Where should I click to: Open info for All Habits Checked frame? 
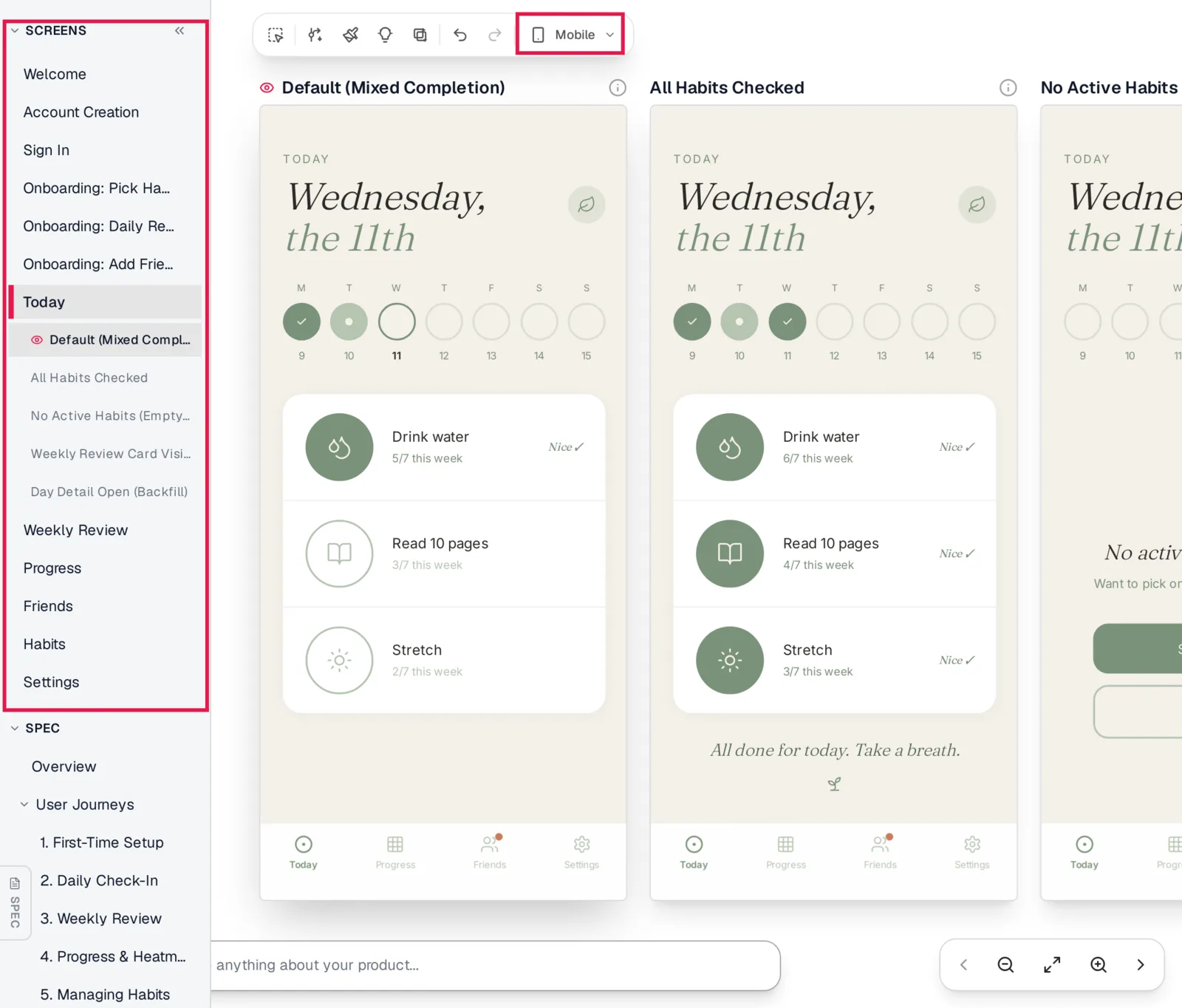coord(1008,88)
